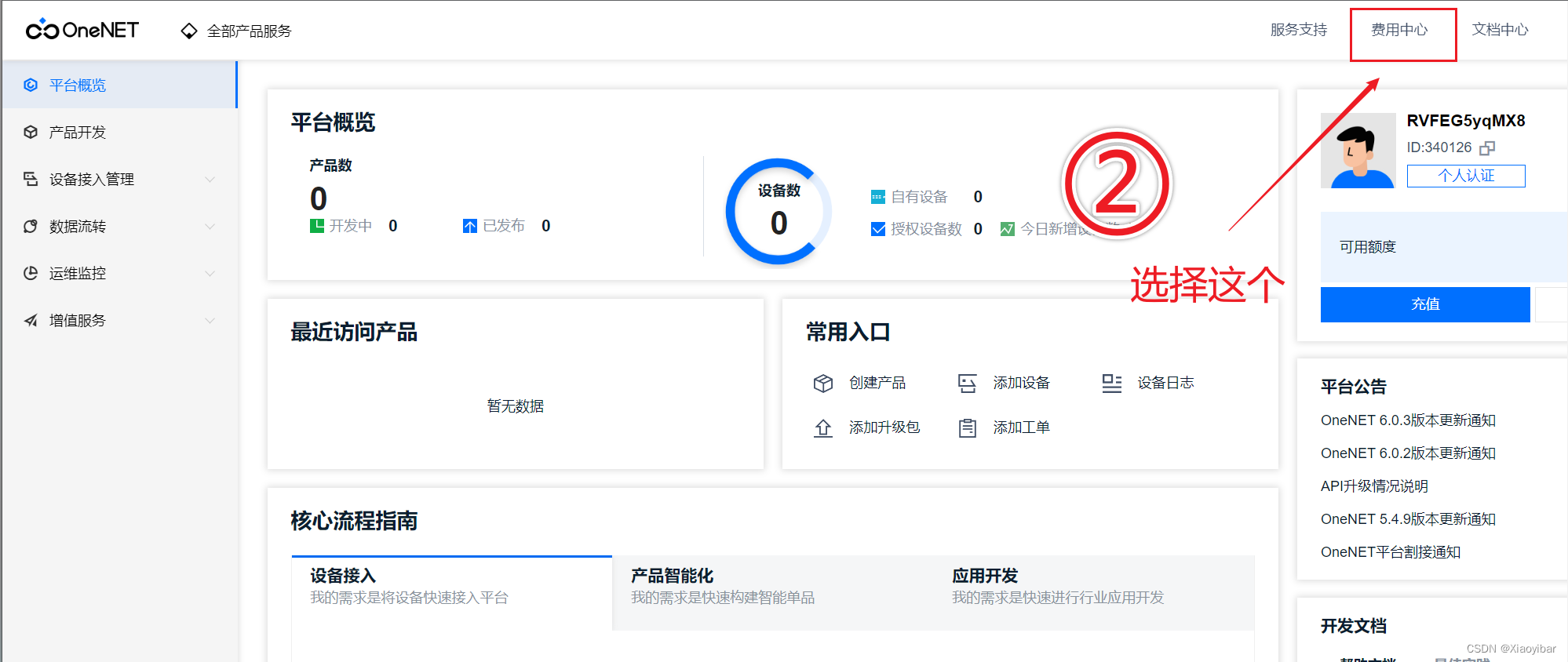Click the 产品数 count value
The width and height of the screenshot is (1568, 662).
pyautogui.click(x=319, y=198)
